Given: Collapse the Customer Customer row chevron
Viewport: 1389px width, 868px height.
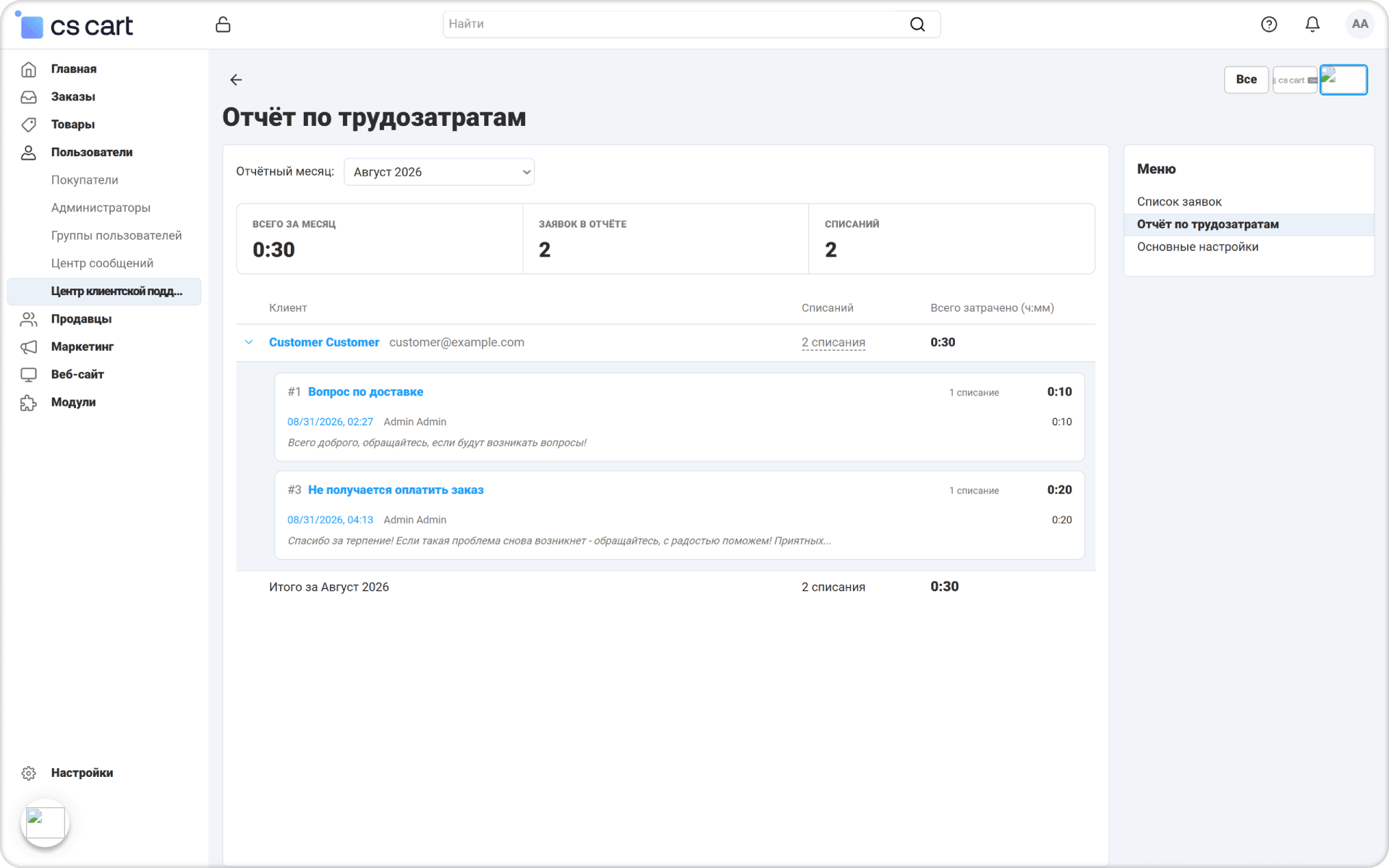Looking at the screenshot, I should (249, 342).
